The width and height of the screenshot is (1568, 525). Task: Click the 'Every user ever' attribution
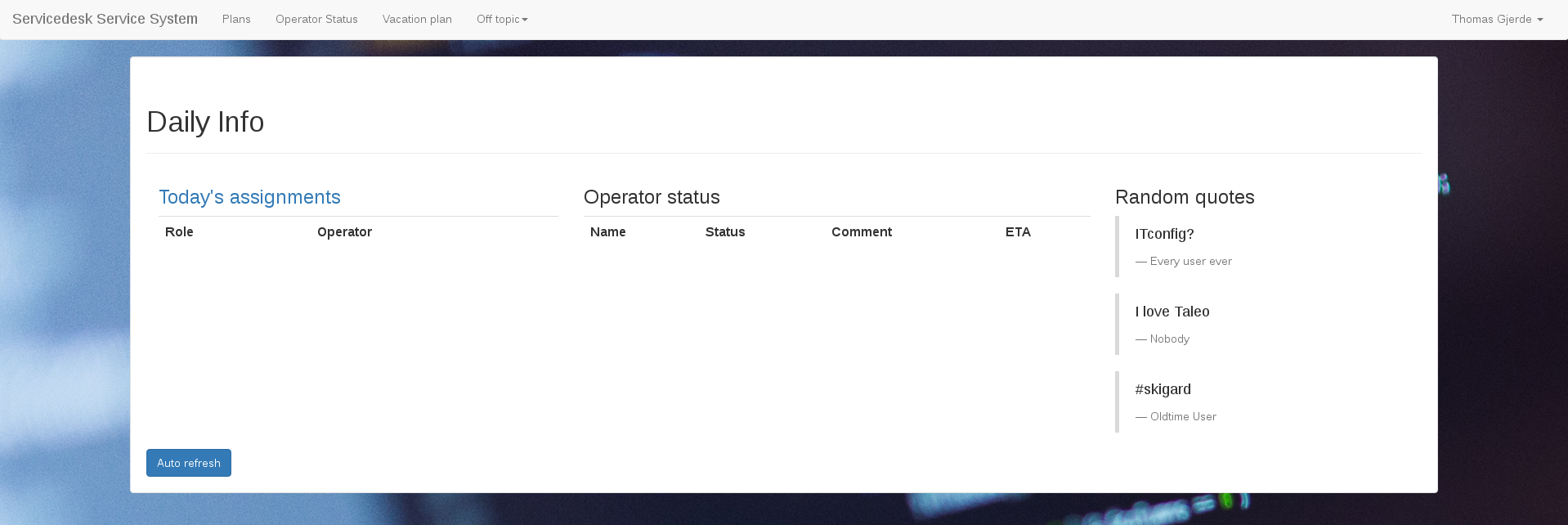point(1184,262)
